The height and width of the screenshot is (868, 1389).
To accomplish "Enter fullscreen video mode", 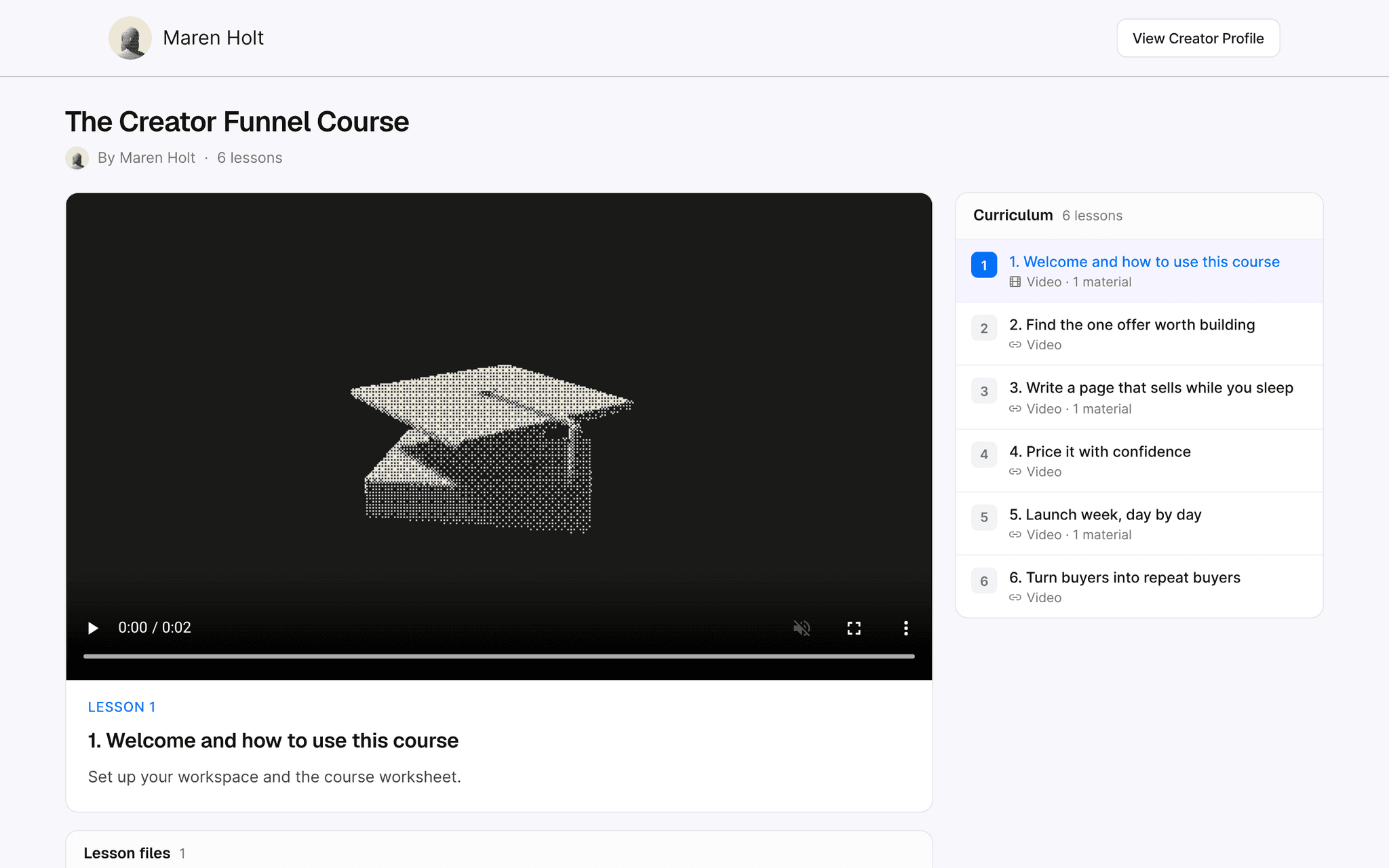I will point(854,628).
